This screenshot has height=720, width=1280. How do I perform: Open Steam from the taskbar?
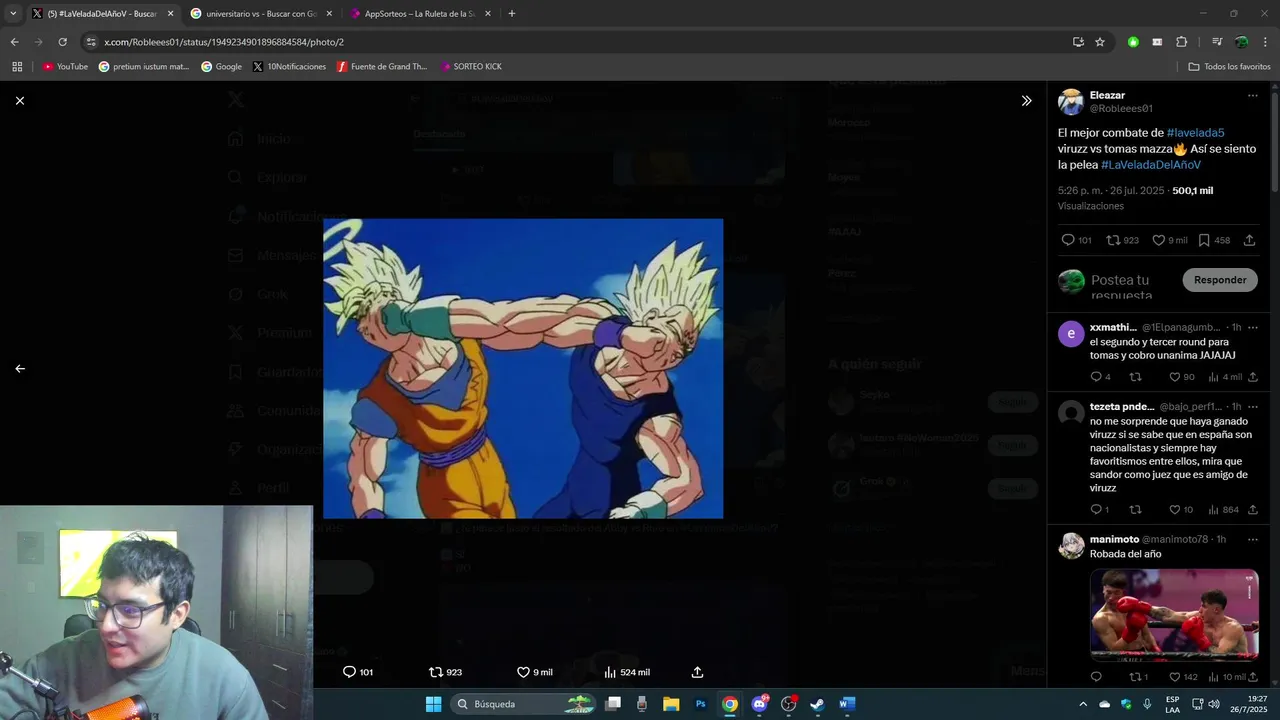[x=817, y=704]
